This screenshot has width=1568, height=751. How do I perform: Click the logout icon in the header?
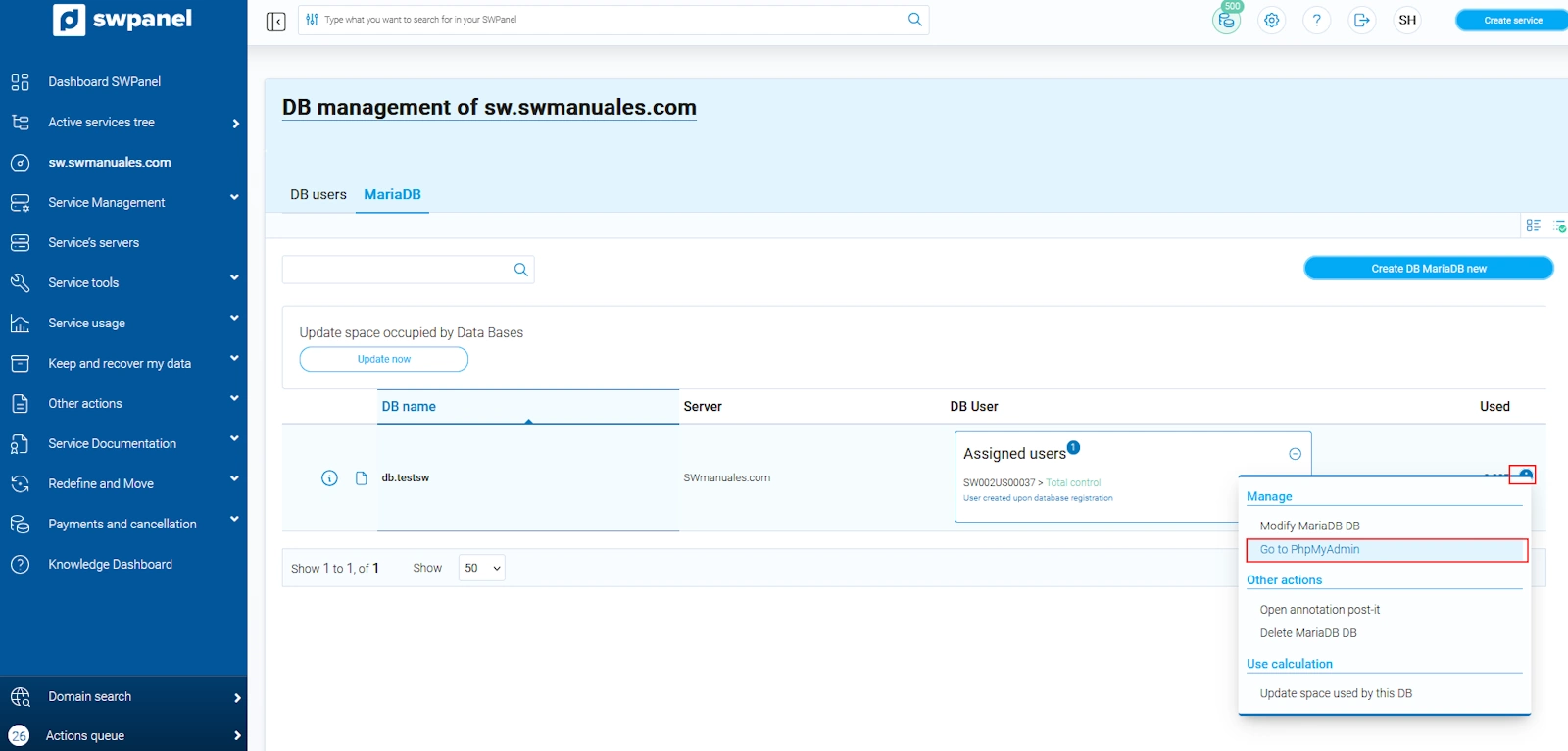[x=1361, y=21]
